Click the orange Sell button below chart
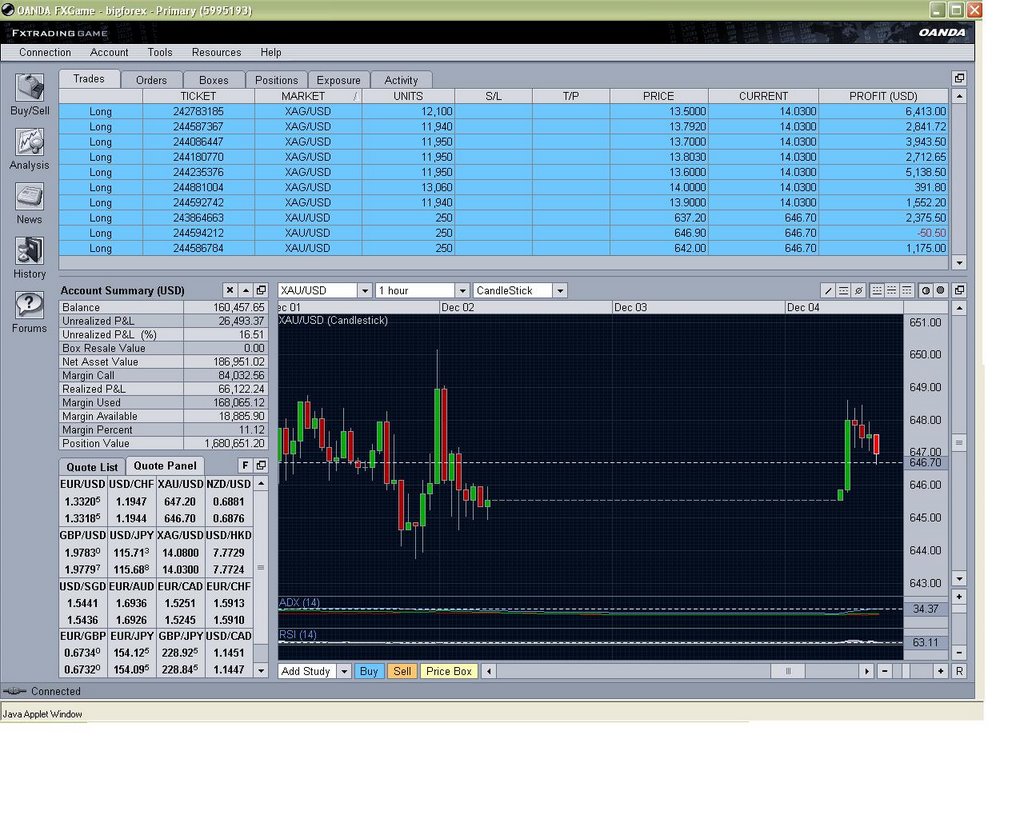 click(402, 671)
